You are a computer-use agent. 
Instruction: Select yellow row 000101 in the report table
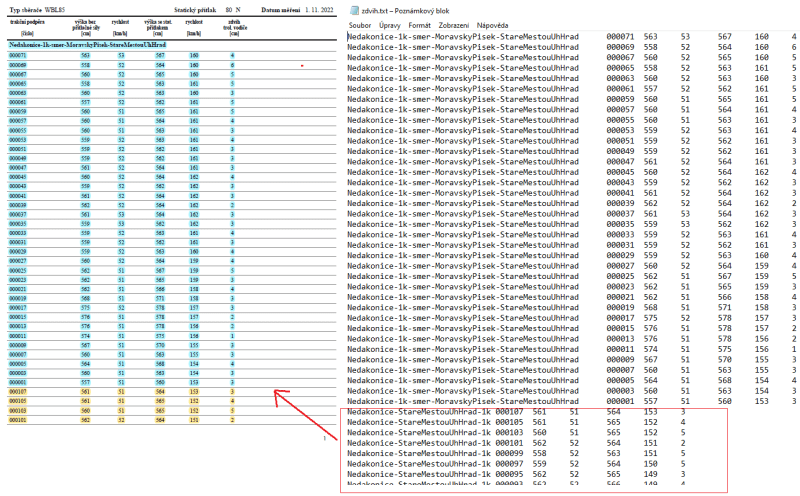[172, 420]
